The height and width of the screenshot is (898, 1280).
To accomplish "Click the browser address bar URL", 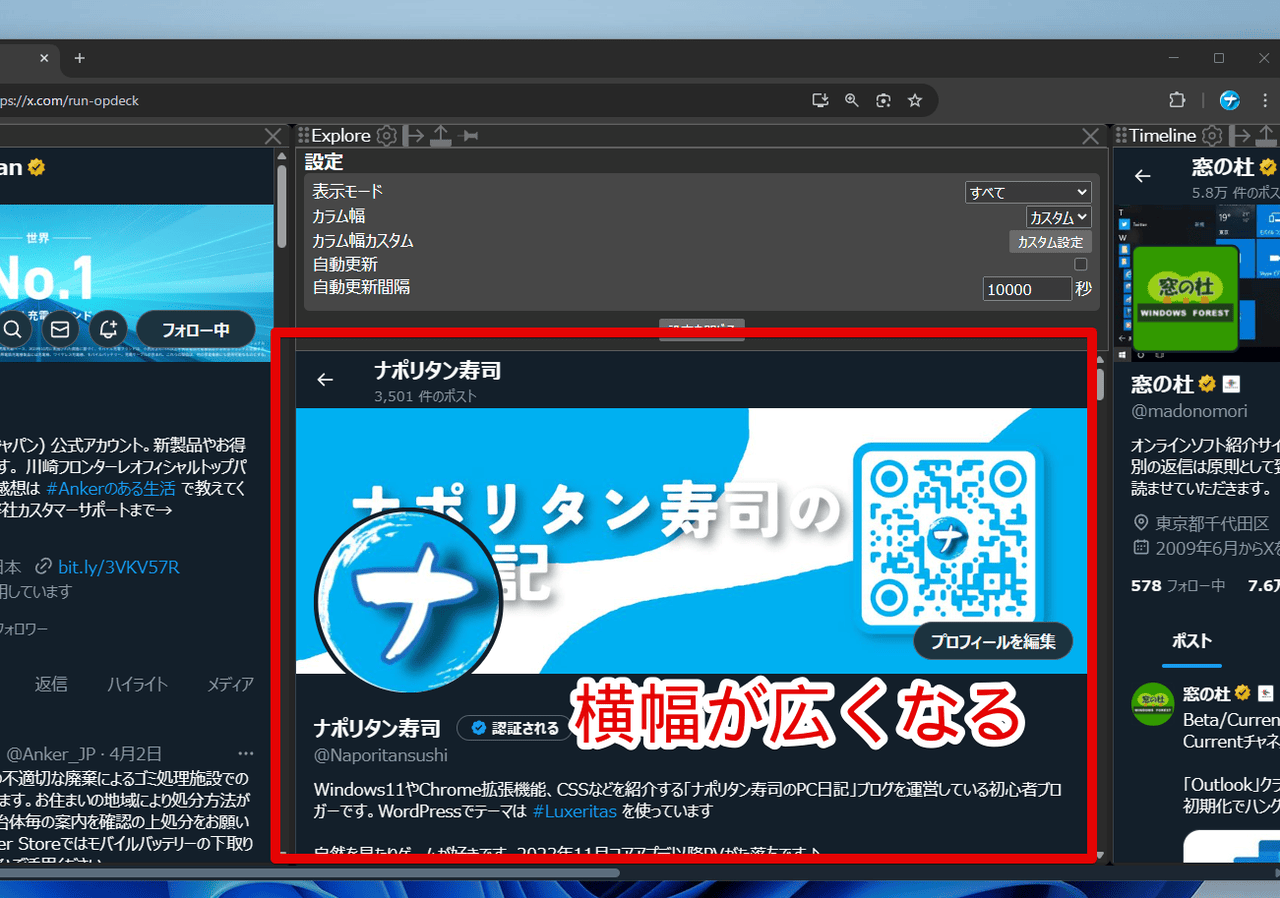I will pos(69,100).
